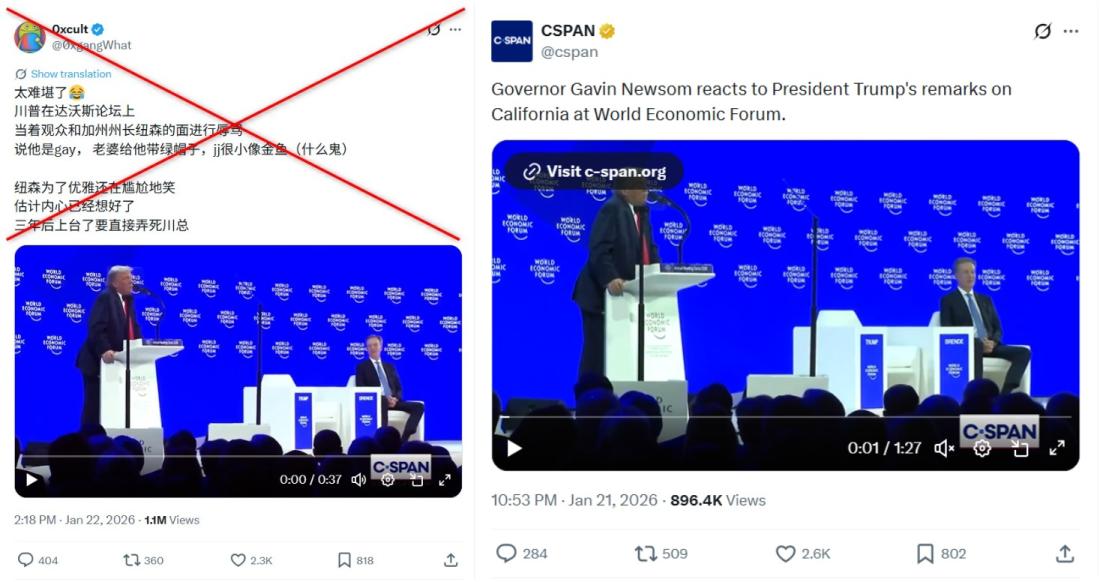Image resolution: width=1100 pixels, height=582 pixels.
Task: Reply to the CSPAN post with 284 replies
Action: click(507, 553)
